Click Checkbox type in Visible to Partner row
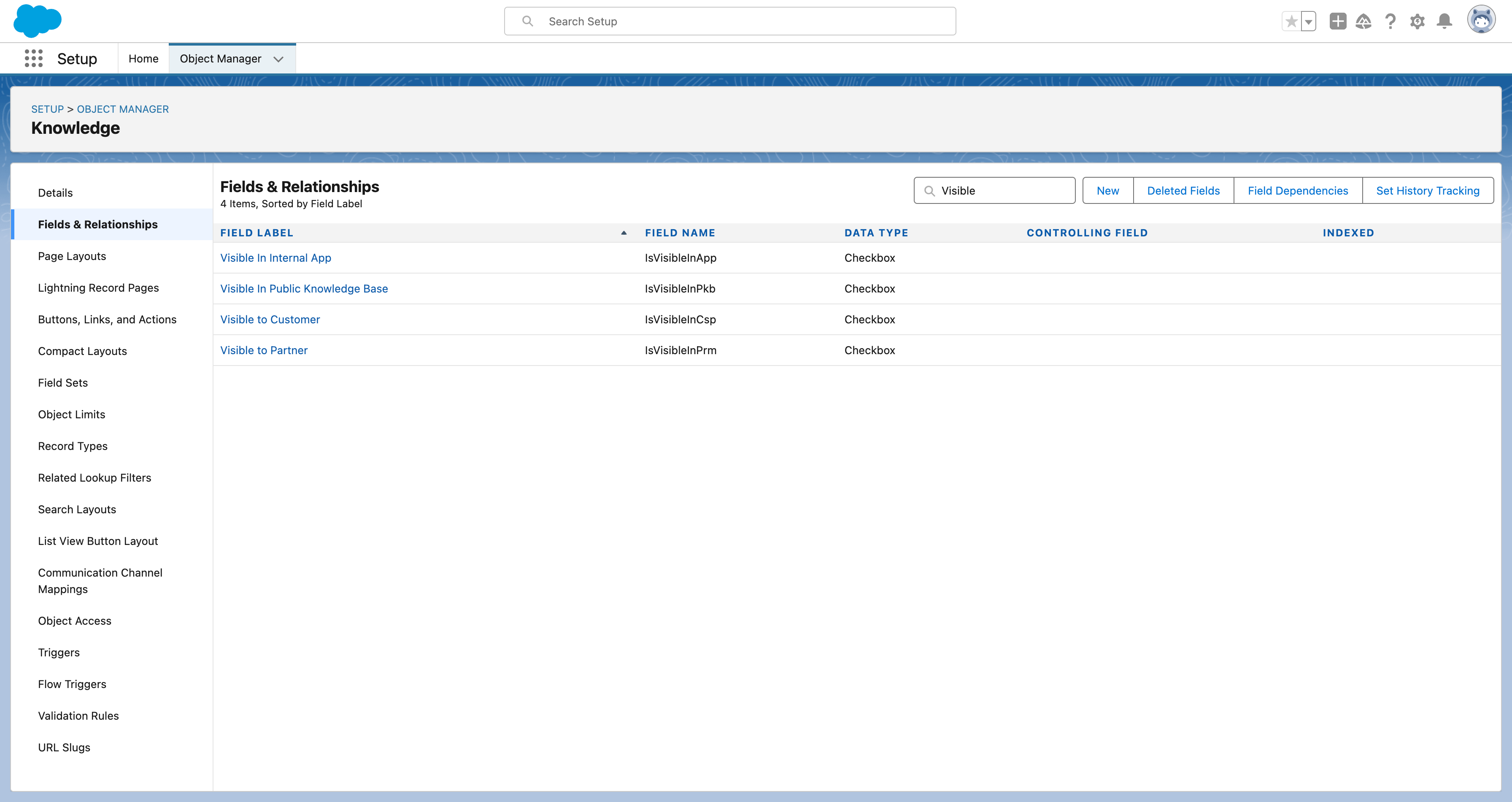 click(x=869, y=350)
